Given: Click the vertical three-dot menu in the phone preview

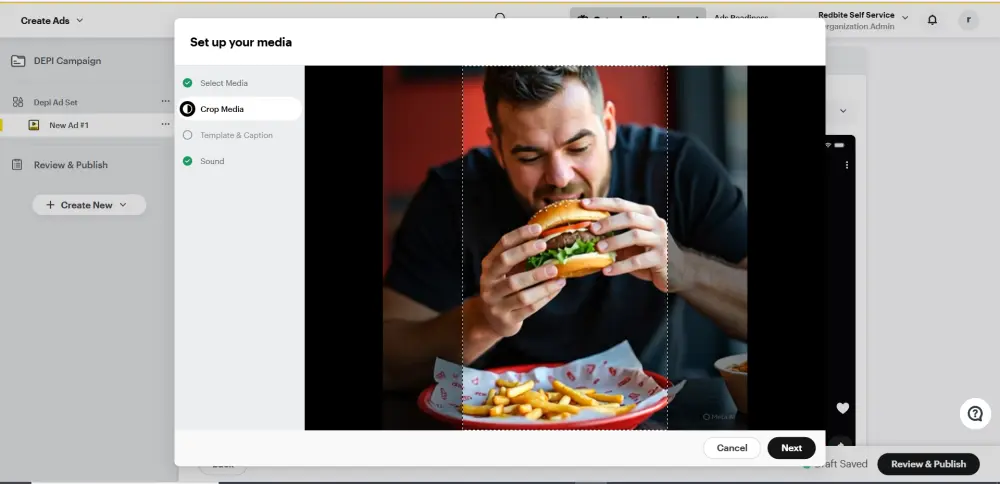Looking at the screenshot, I should (x=846, y=165).
